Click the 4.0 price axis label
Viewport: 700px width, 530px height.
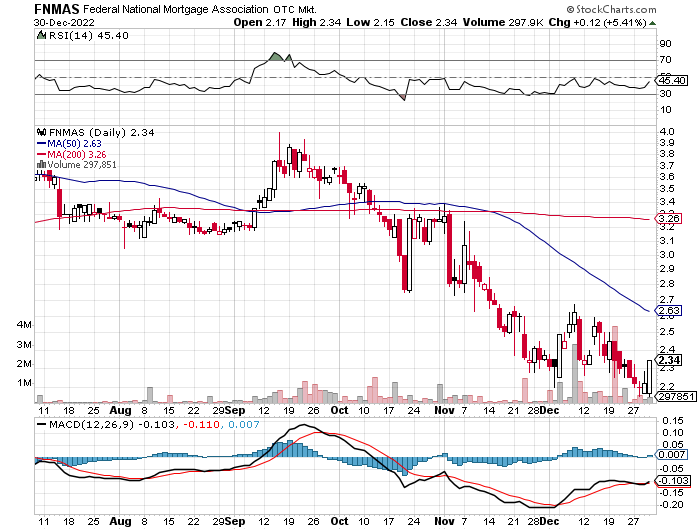(667, 132)
